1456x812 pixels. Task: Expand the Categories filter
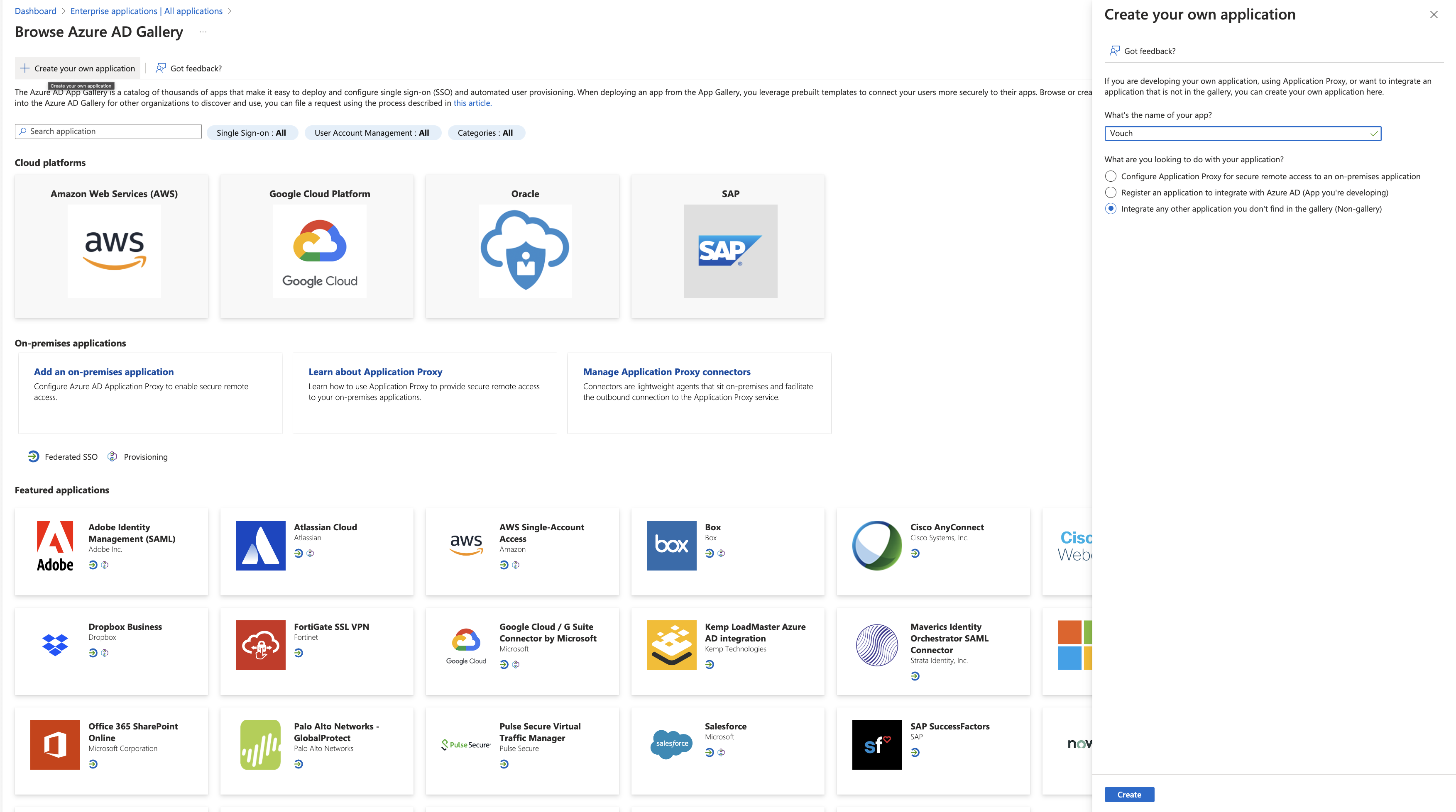point(485,133)
